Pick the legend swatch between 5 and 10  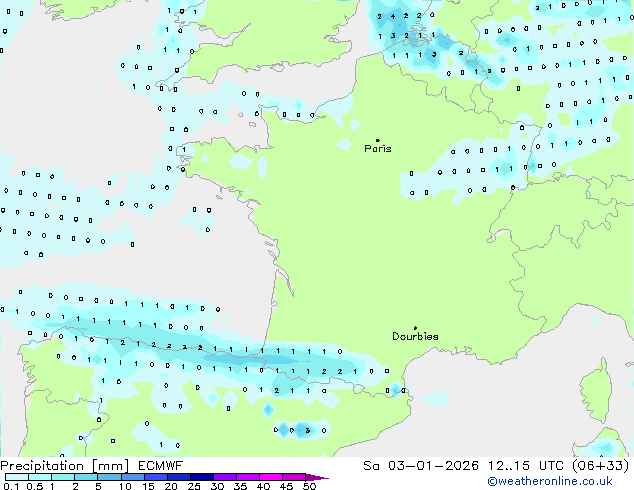[109, 477]
